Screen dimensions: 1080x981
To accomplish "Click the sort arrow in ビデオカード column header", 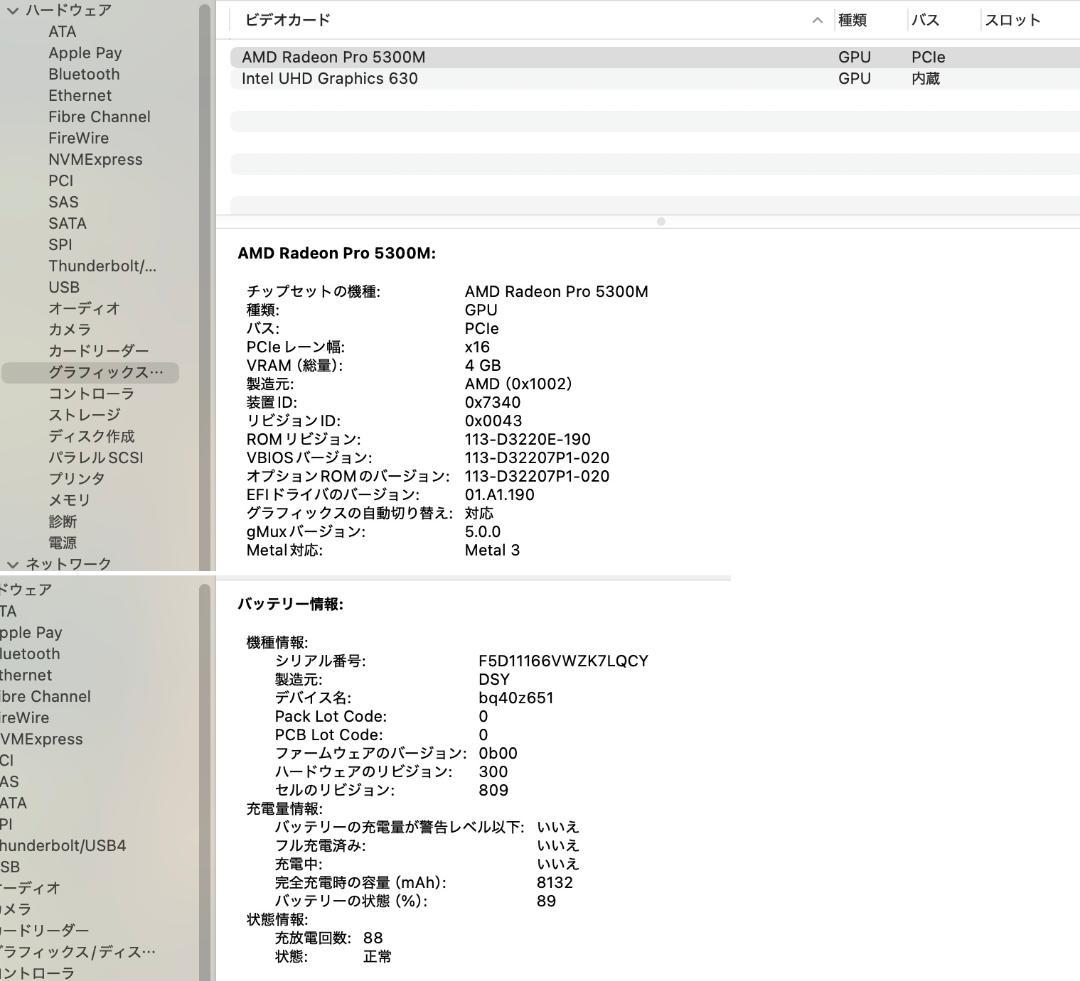I will (x=817, y=20).
